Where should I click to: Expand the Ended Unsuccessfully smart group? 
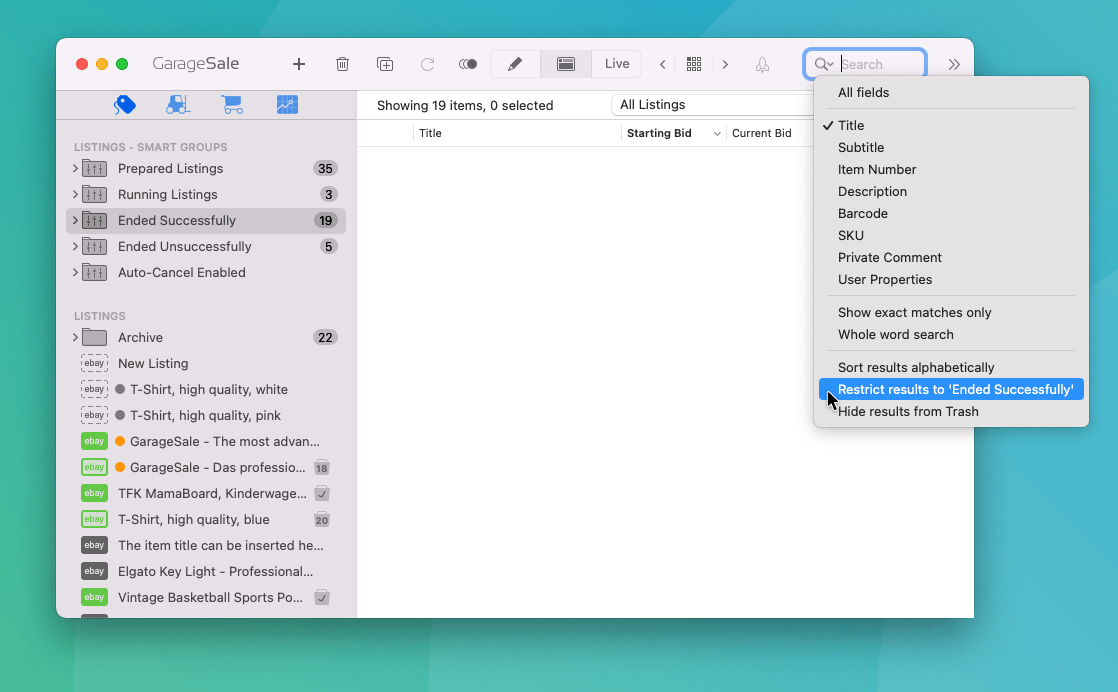click(75, 246)
